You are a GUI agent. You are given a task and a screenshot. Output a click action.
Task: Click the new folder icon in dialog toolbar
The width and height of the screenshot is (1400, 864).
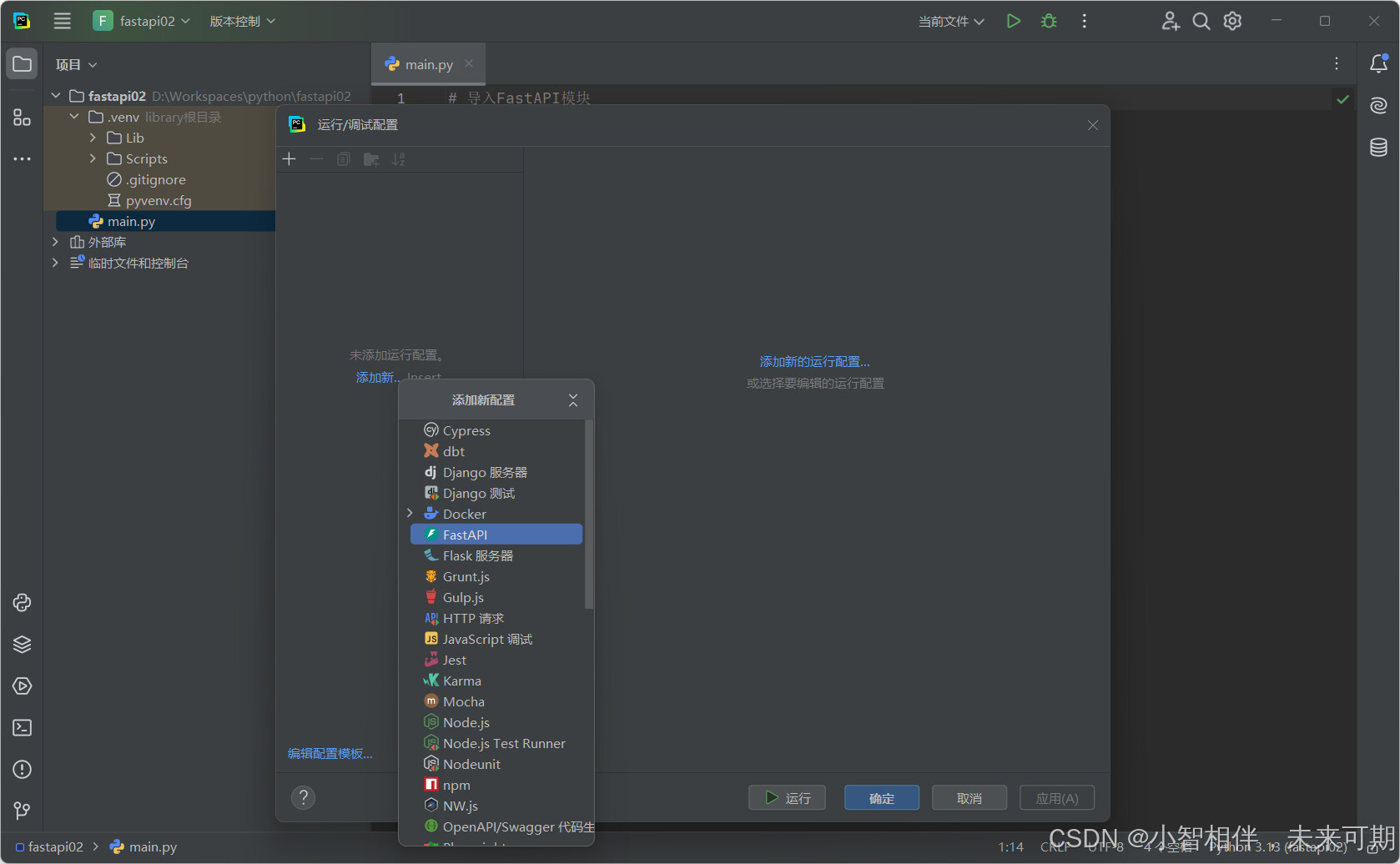(x=371, y=159)
